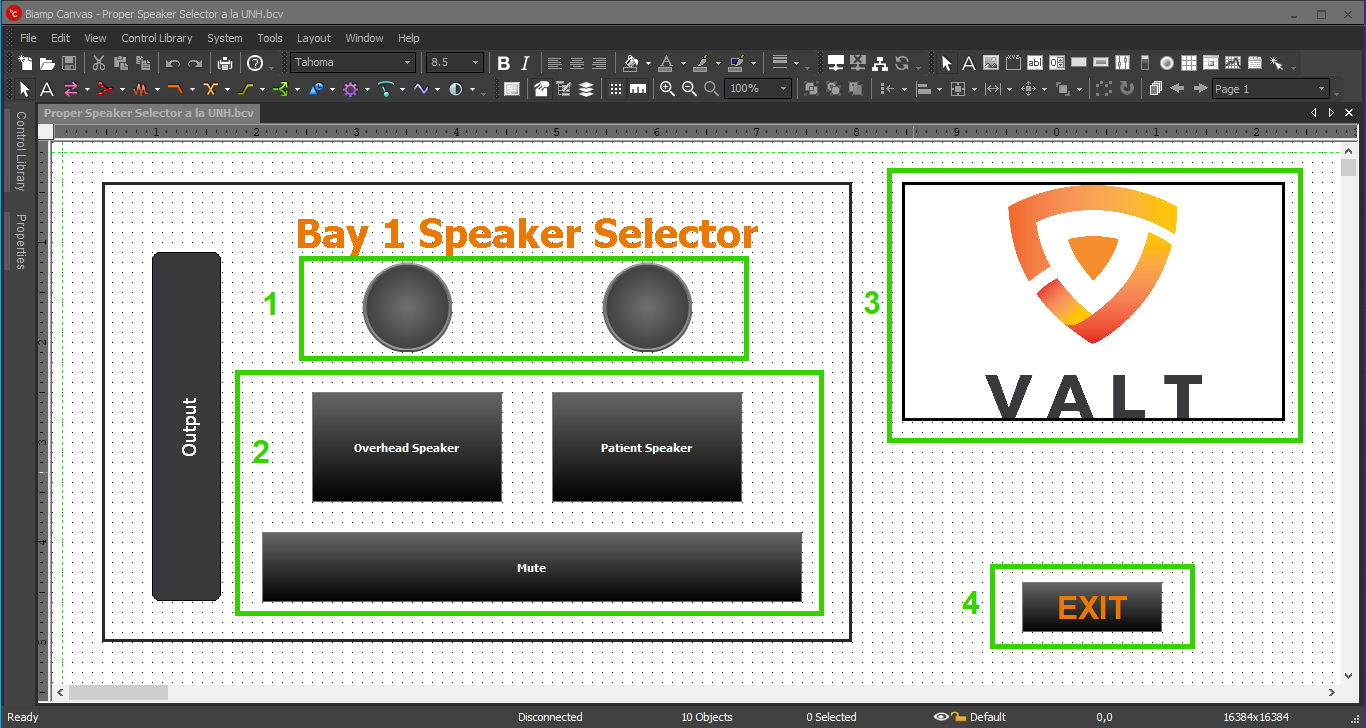Click the network hierarchy icon
This screenshot has height=728, width=1366.
(880, 63)
